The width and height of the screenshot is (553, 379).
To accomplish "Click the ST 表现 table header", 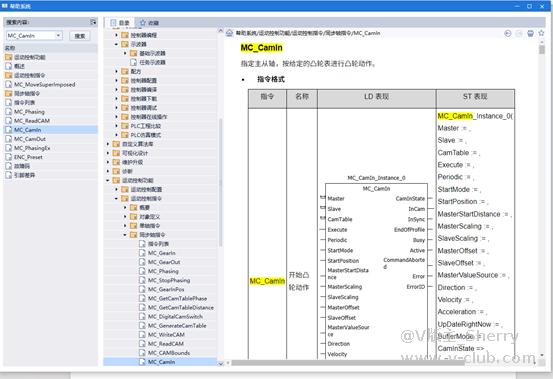I will coord(475,97).
